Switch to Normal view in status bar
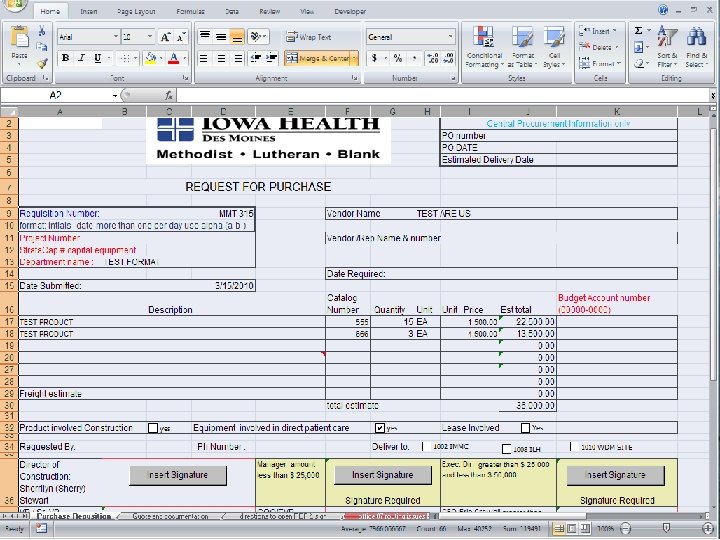Viewport: 720px width, 540px height. click(x=559, y=529)
